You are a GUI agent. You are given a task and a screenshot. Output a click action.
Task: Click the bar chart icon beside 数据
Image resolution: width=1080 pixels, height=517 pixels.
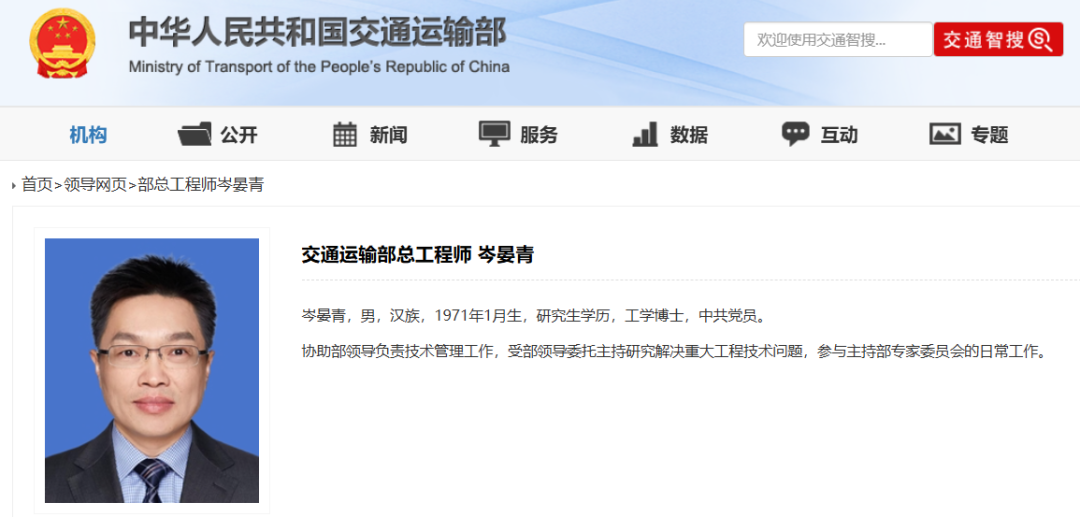tap(645, 134)
